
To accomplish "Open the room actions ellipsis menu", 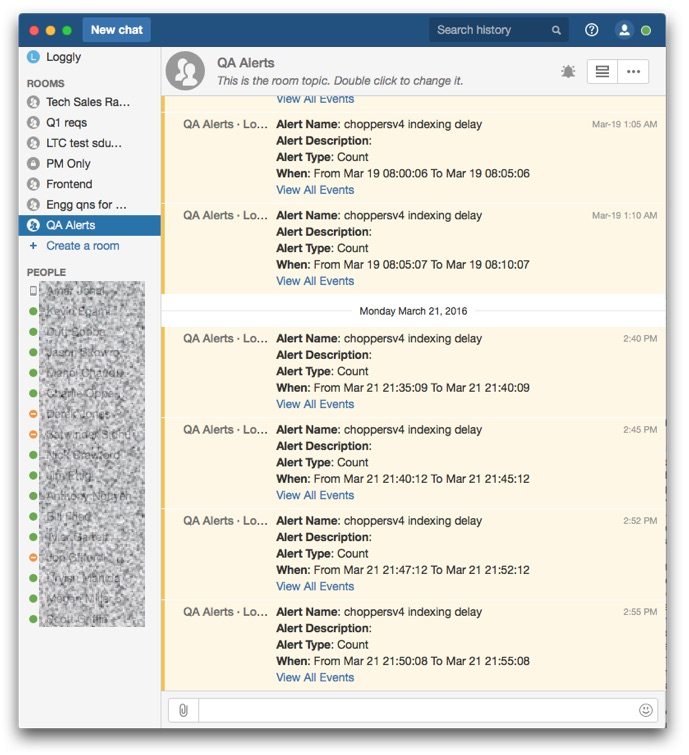I will pyautogui.click(x=633, y=72).
